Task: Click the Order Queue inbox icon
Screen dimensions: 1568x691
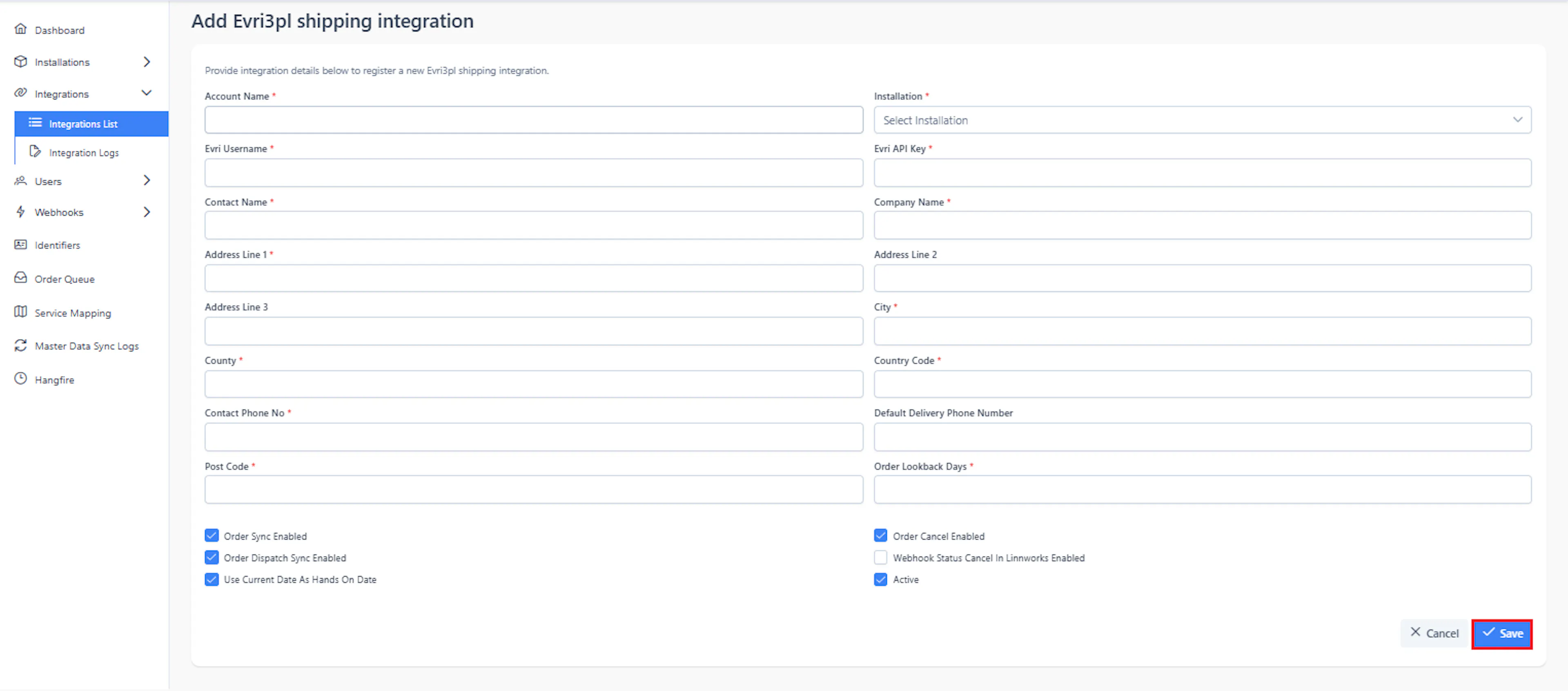Action: coord(21,278)
